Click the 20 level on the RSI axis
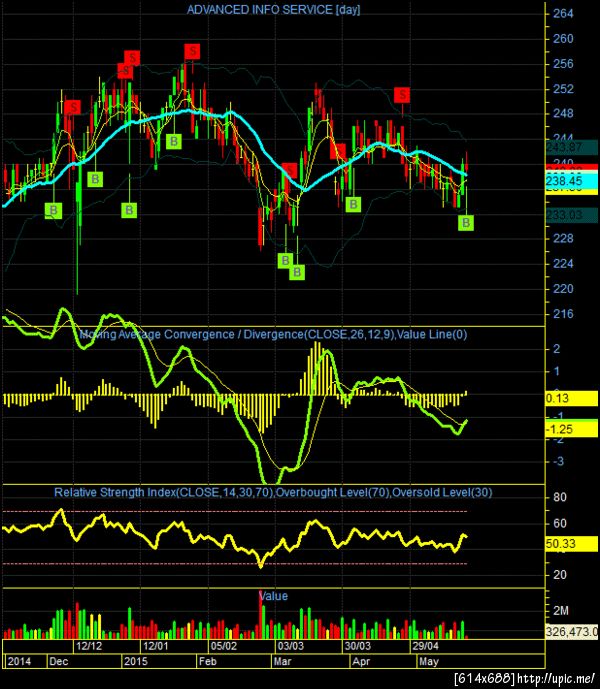This screenshot has width=600, height=689. [560, 575]
